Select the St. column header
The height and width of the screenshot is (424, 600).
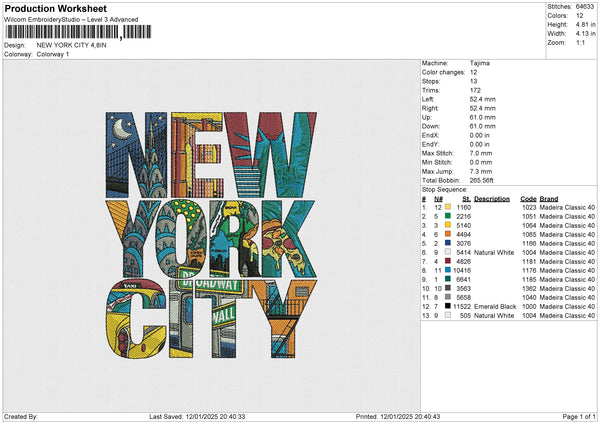465,198
